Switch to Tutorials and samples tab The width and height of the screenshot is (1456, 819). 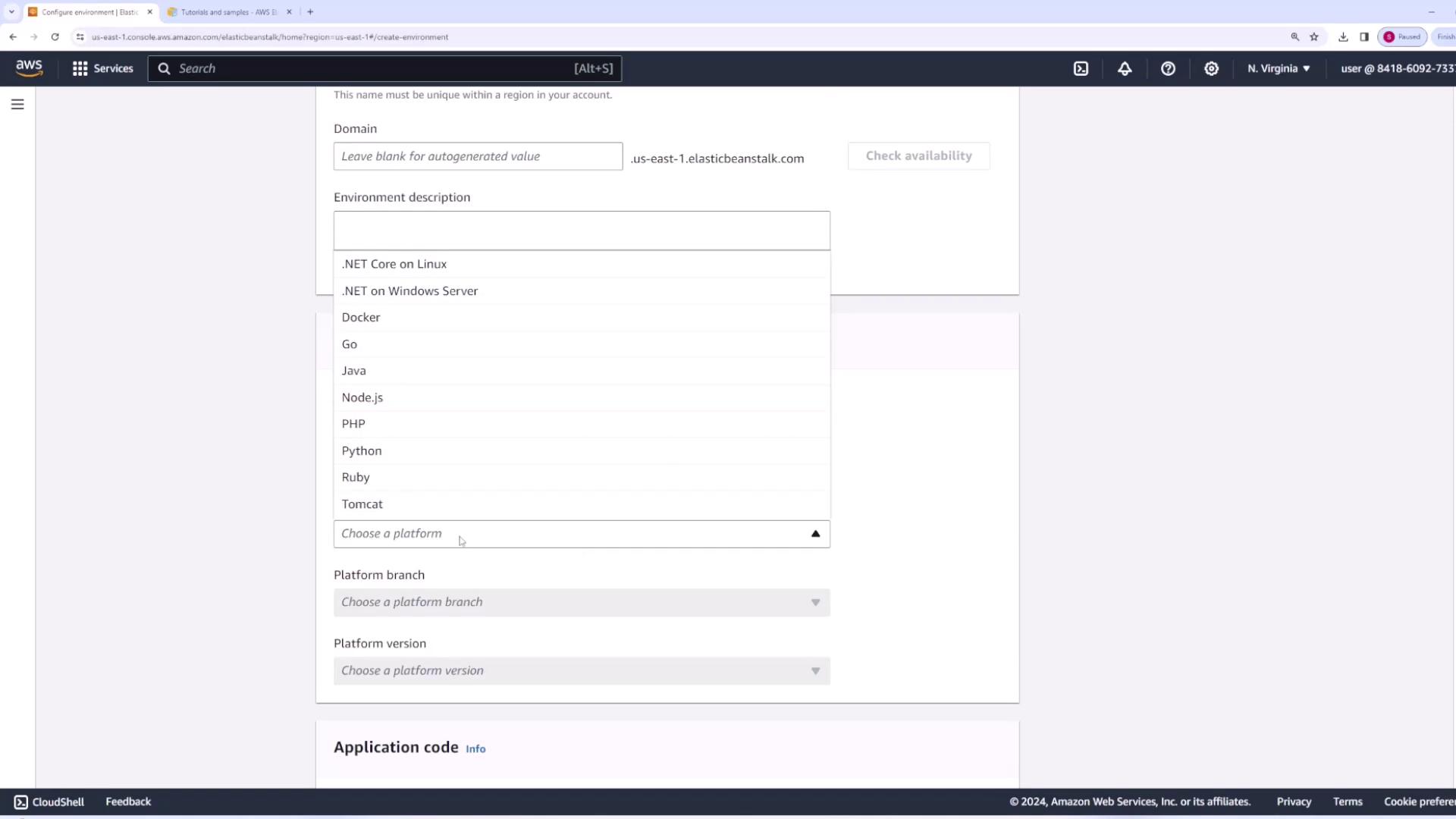tap(227, 12)
